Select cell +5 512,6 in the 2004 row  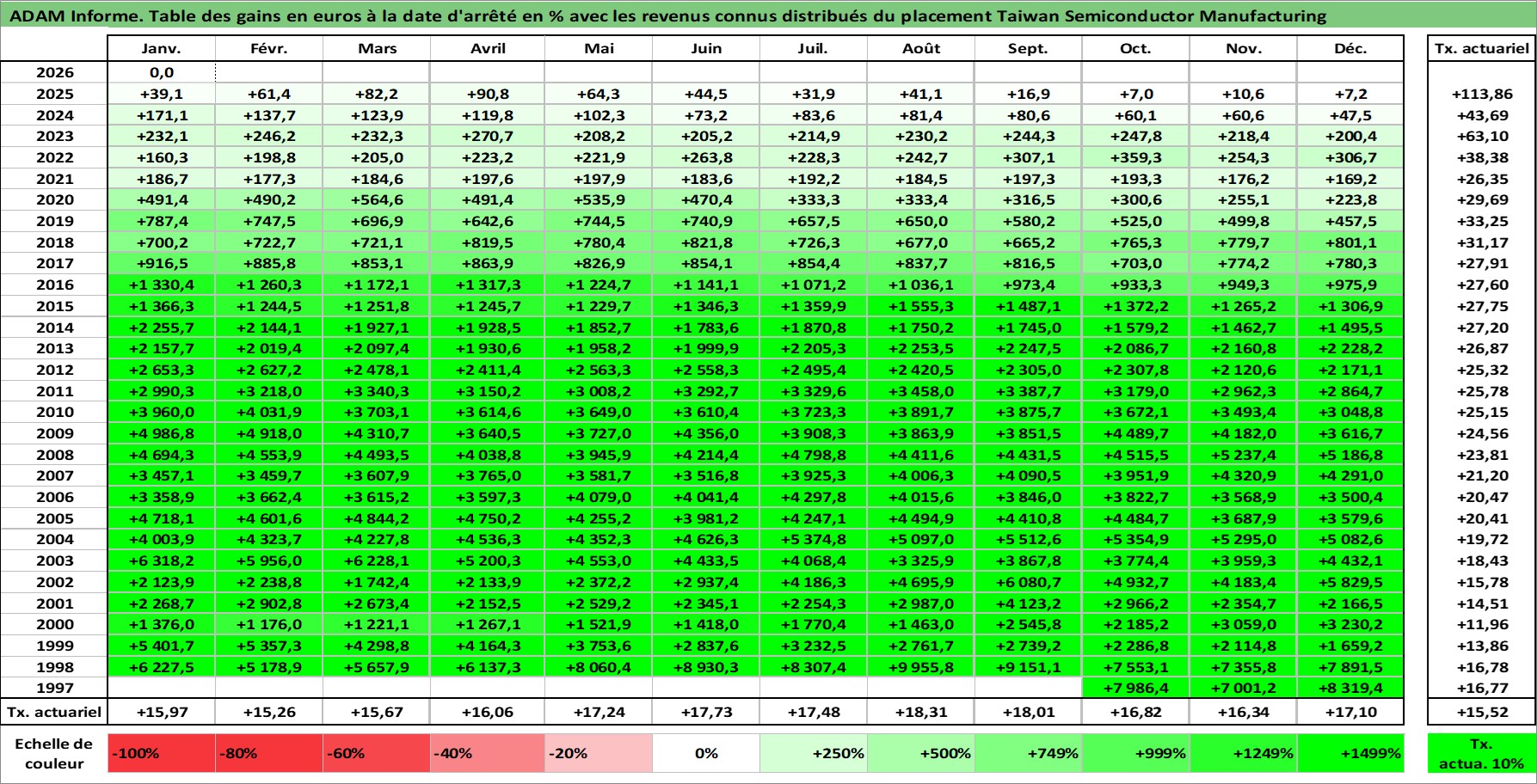click(1029, 539)
